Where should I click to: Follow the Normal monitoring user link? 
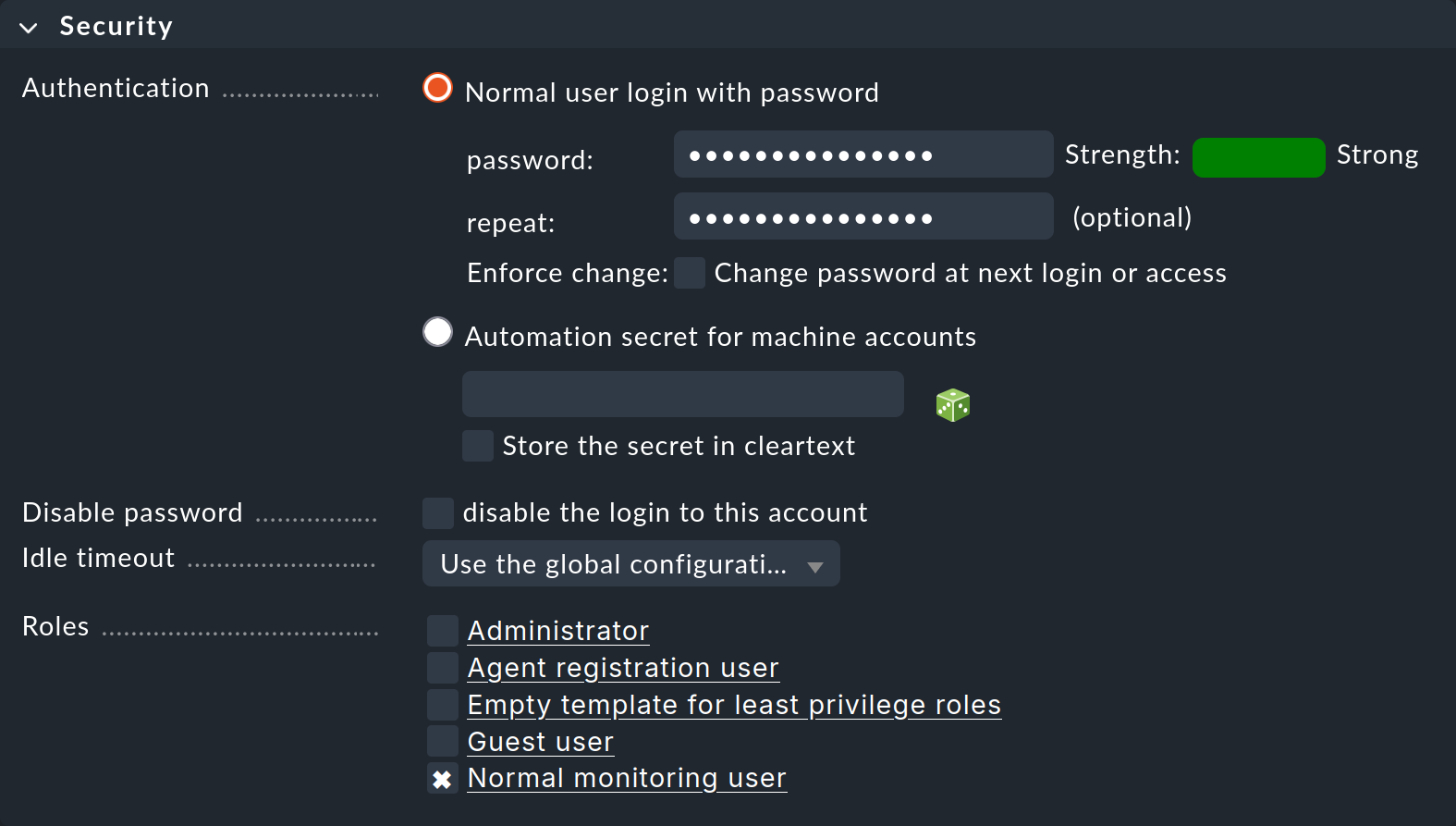(x=626, y=778)
